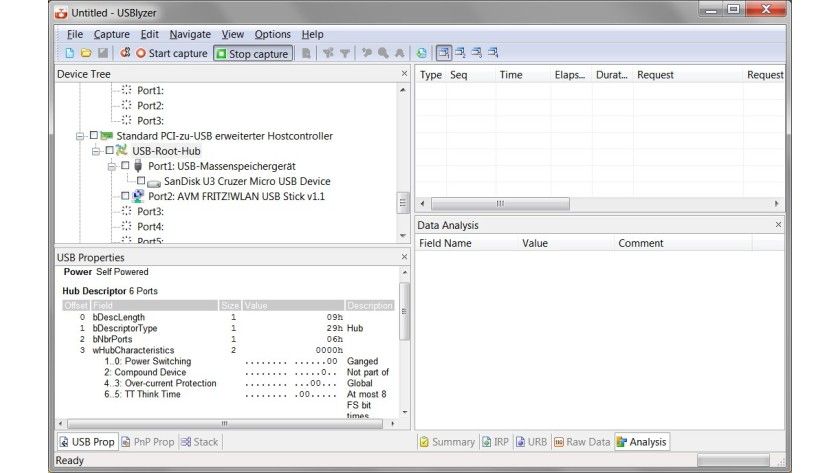Close the Data Analysis panel

point(778,225)
